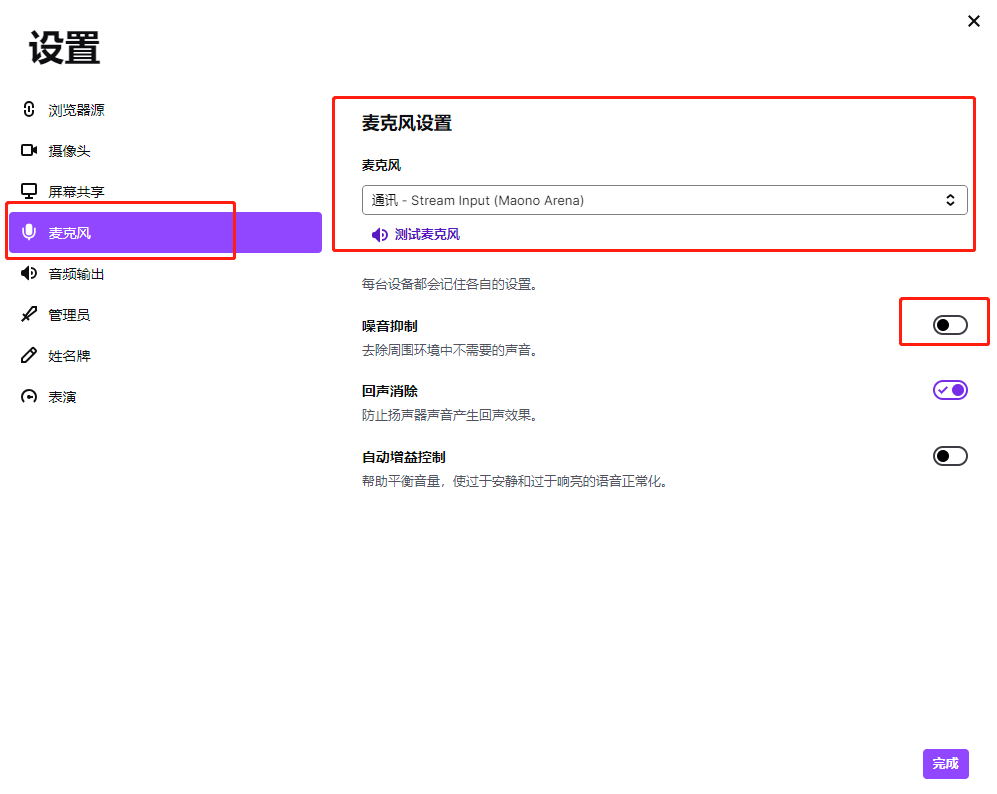Click the speaker icon beside 音频输出
997x794 pixels.
(x=29, y=273)
